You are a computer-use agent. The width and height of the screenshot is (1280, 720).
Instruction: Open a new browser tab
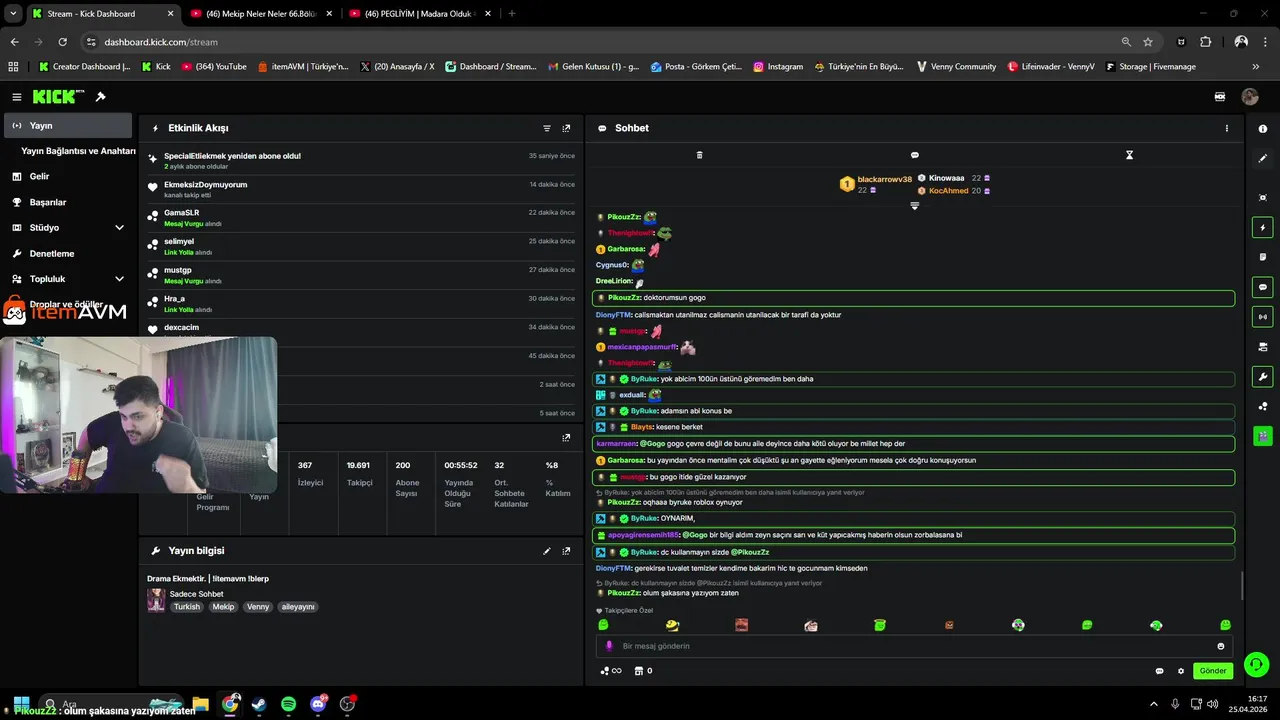click(512, 14)
